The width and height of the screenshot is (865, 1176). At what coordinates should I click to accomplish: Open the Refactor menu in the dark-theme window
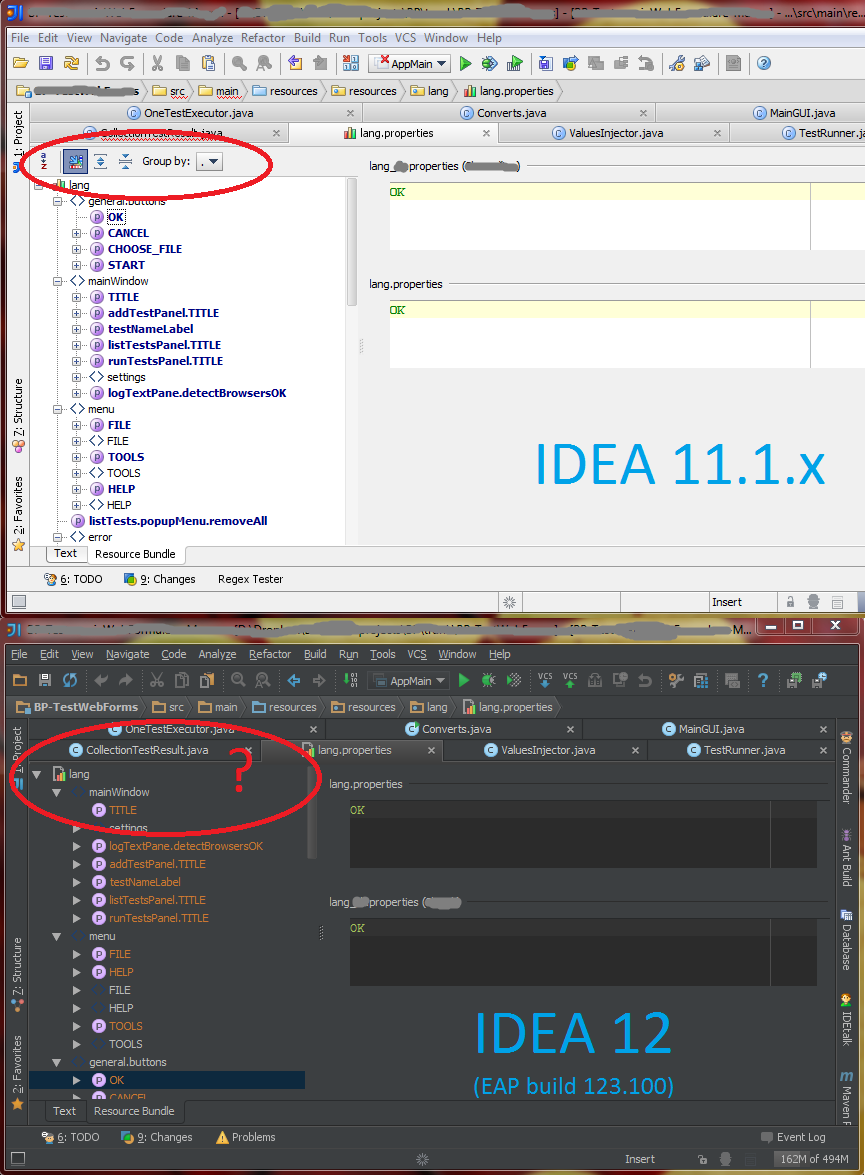269,654
